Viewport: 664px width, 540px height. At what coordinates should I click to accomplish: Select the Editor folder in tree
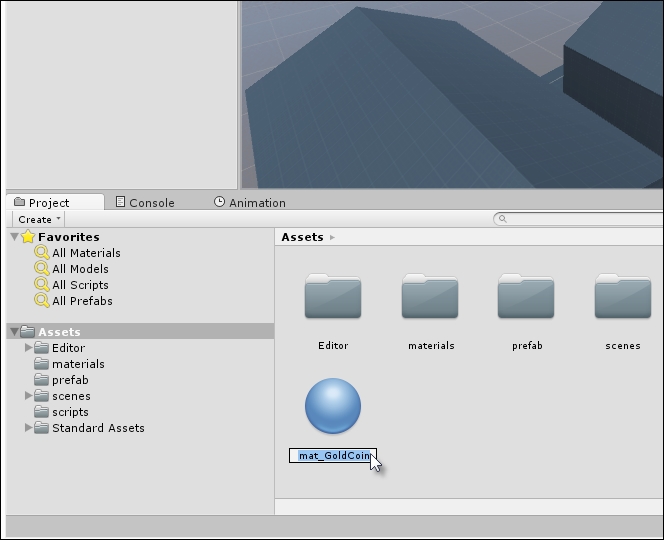click(69, 348)
